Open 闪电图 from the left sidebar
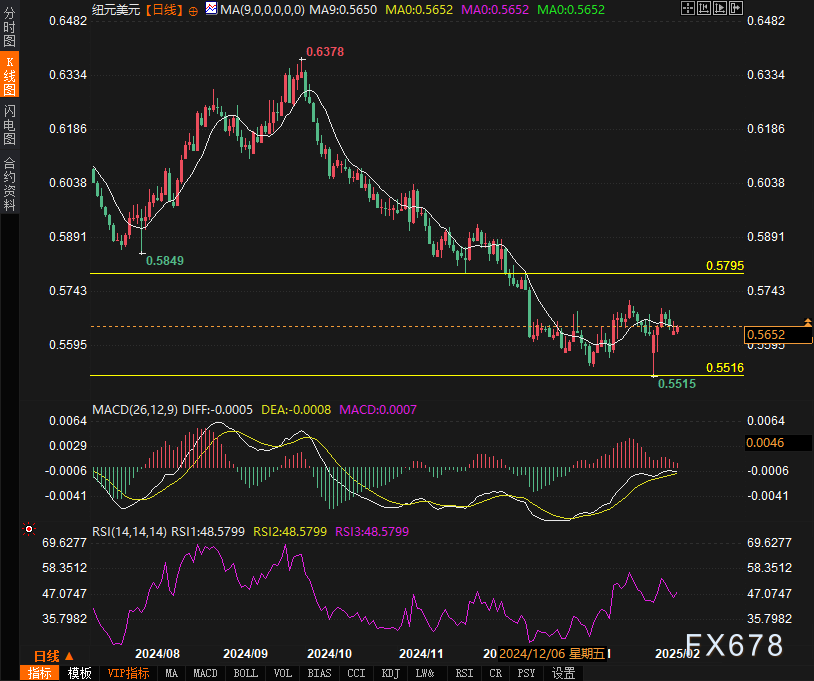This screenshot has height=681, width=814. tap(9, 126)
